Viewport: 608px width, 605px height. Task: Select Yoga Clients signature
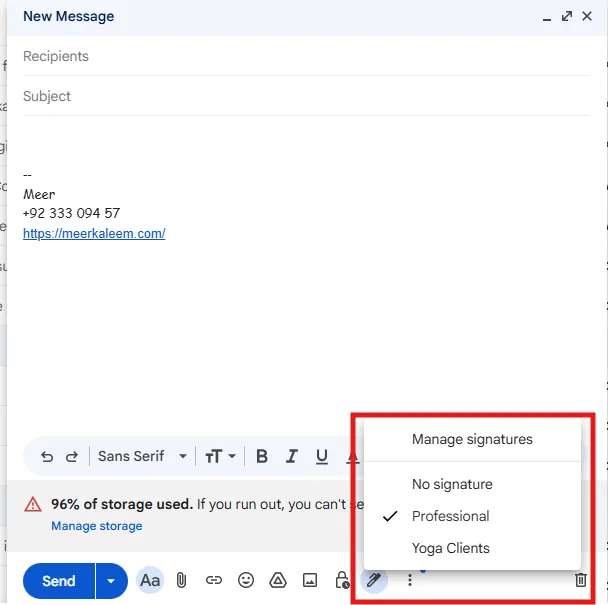click(x=451, y=548)
